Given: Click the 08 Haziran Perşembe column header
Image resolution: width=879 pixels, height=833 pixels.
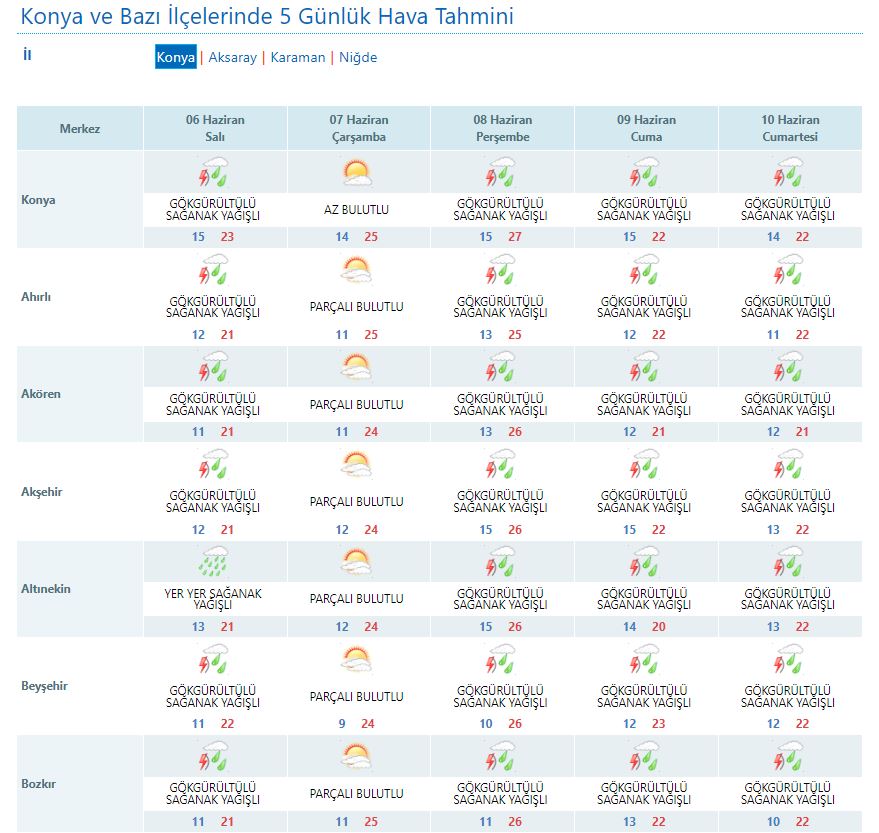Looking at the screenshot, I should click(x=502, y=128).
